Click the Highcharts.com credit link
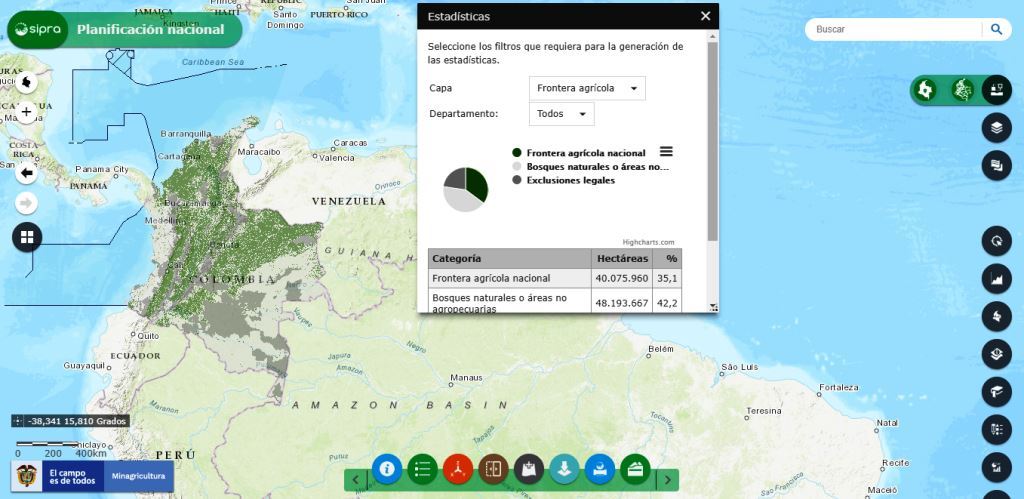 click(x=648, y=242)
